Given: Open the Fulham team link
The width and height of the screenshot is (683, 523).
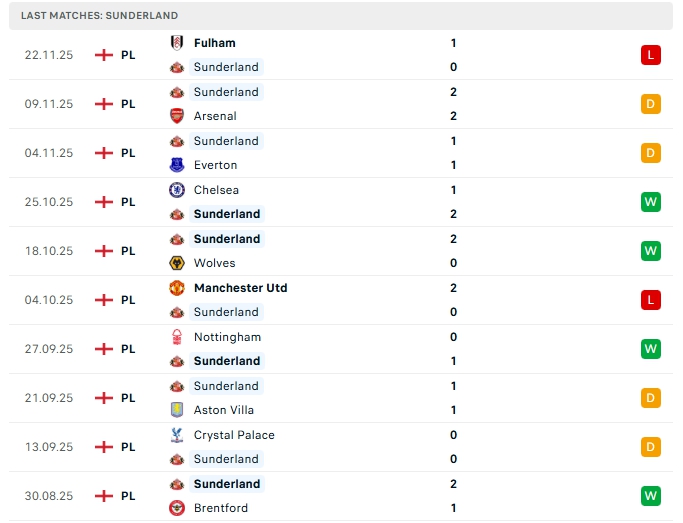Looking at the screenshot, I should coord(215,43).
